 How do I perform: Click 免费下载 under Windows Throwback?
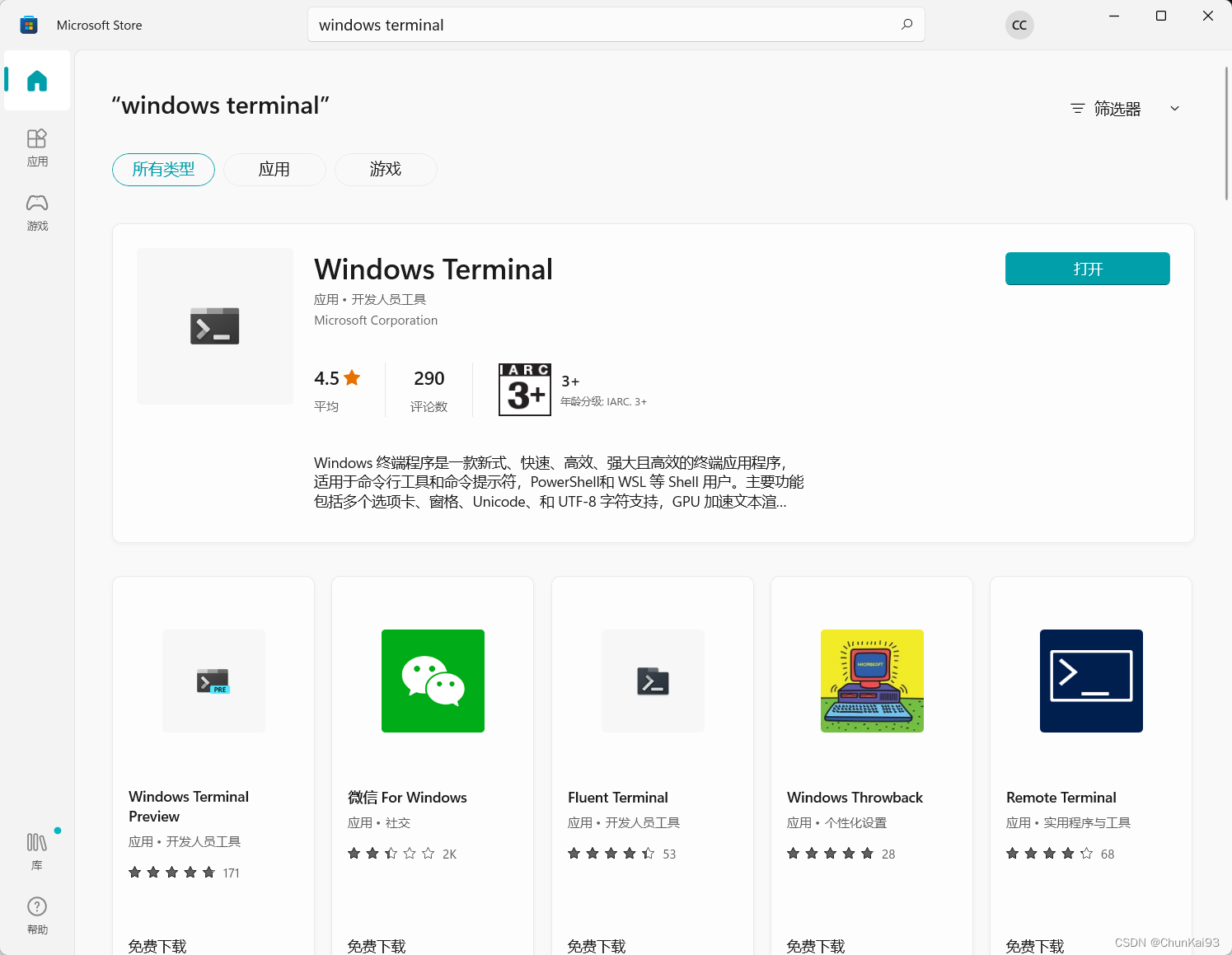[x=816, y=946]
